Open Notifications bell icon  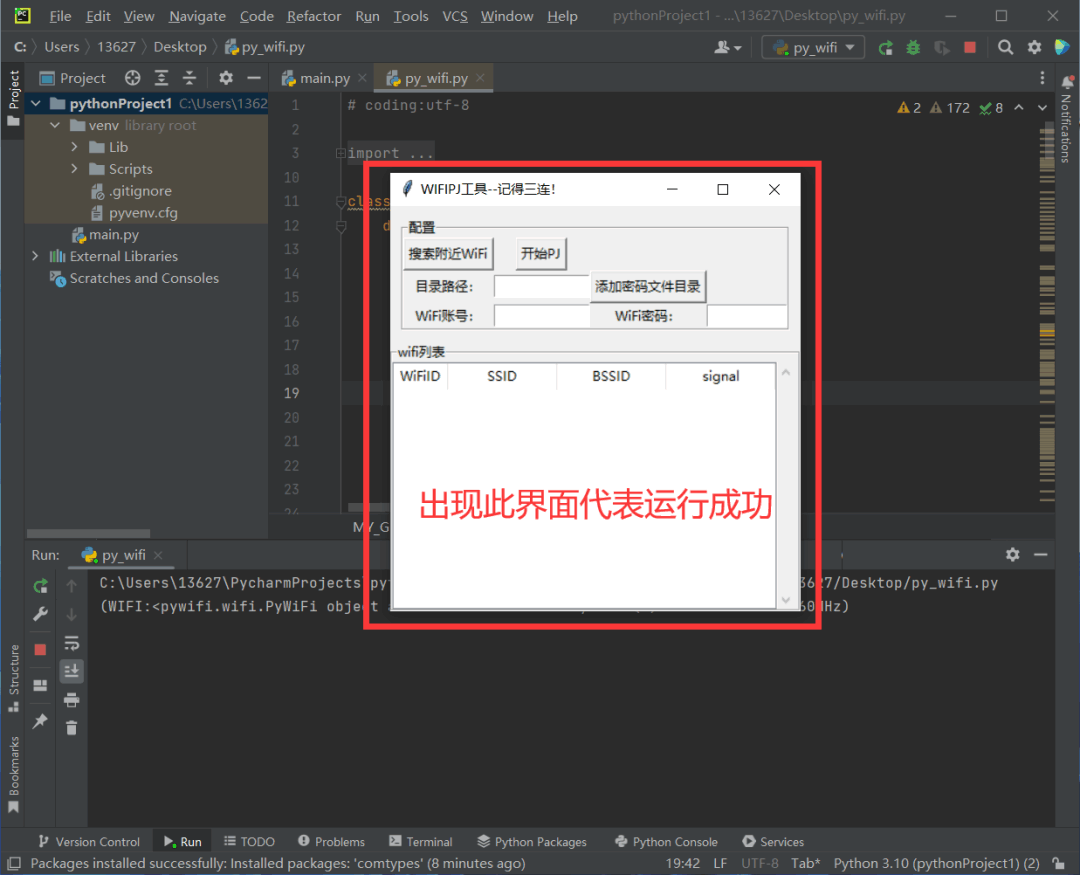(x=1066, y=80)
